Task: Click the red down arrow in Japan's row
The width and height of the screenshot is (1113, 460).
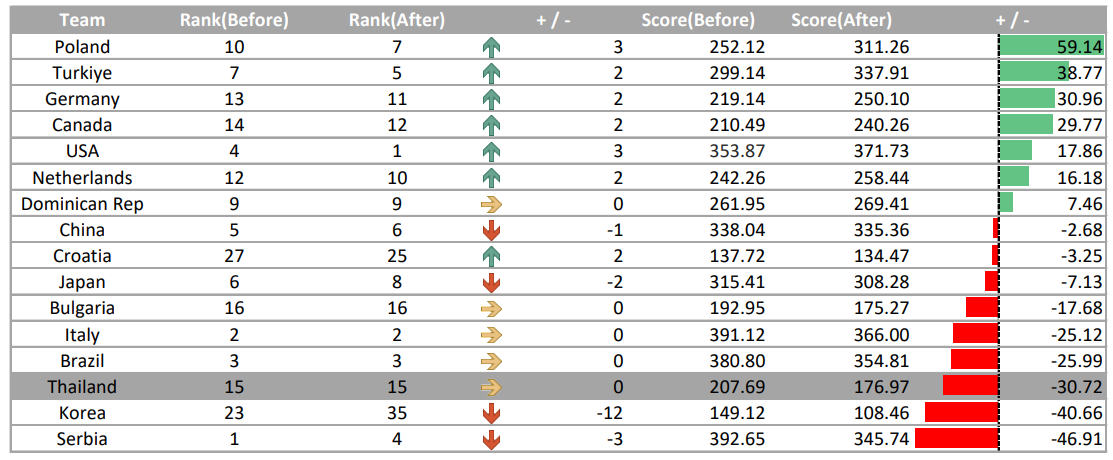Action: coord(490,282)
